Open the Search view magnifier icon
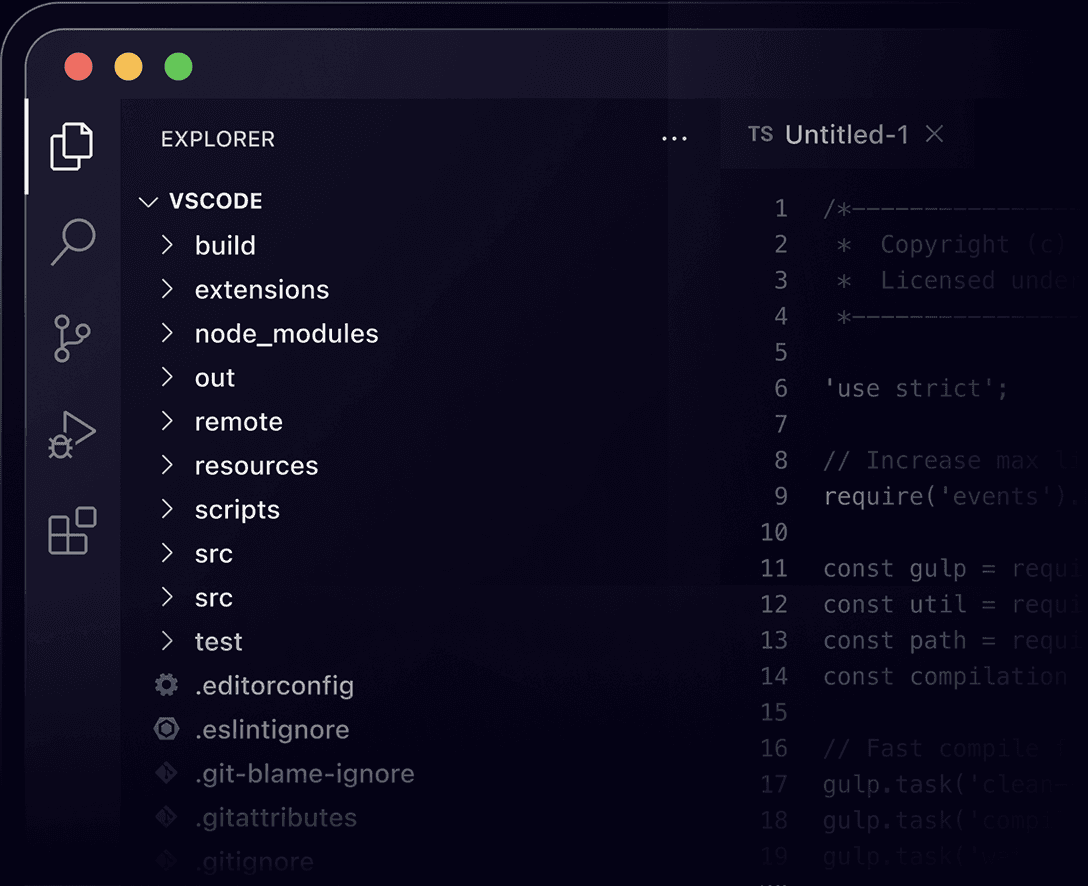The width and height of the screenshot is (1088, 886). pos(73,242)
